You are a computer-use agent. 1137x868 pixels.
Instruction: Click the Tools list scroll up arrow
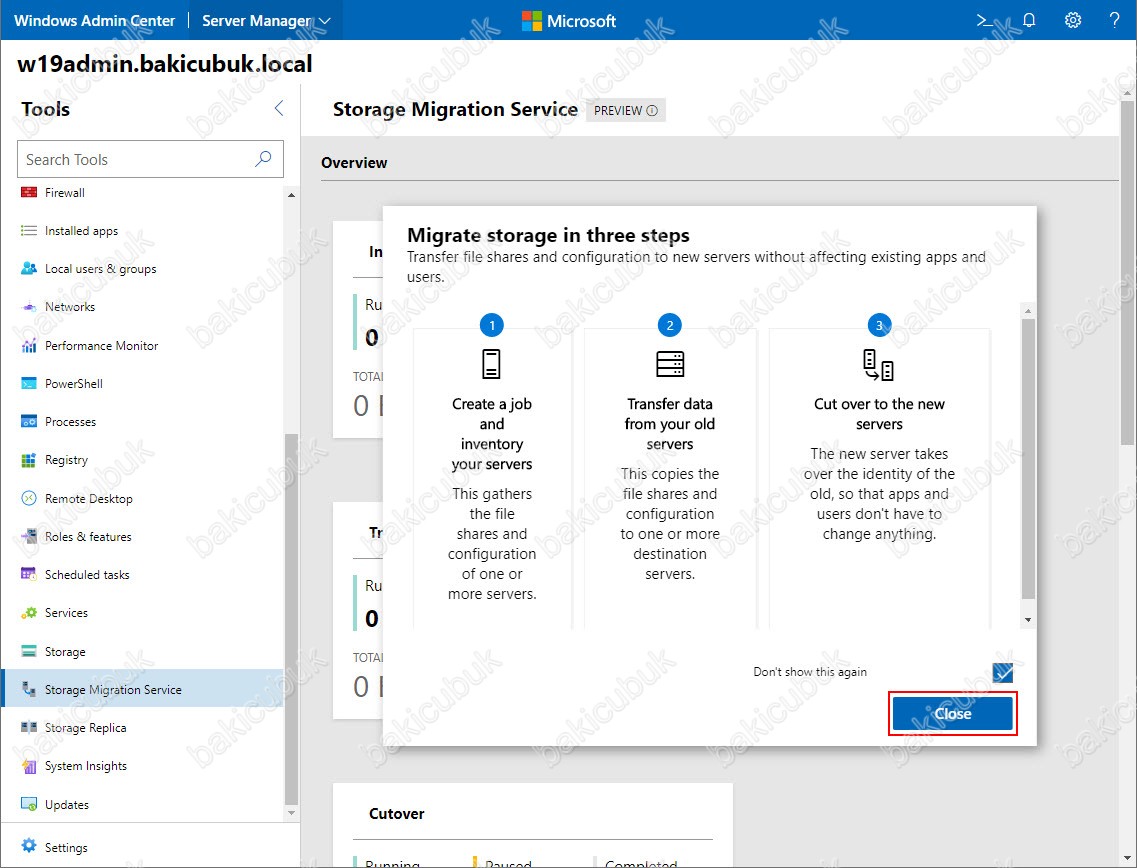point(292,195)
